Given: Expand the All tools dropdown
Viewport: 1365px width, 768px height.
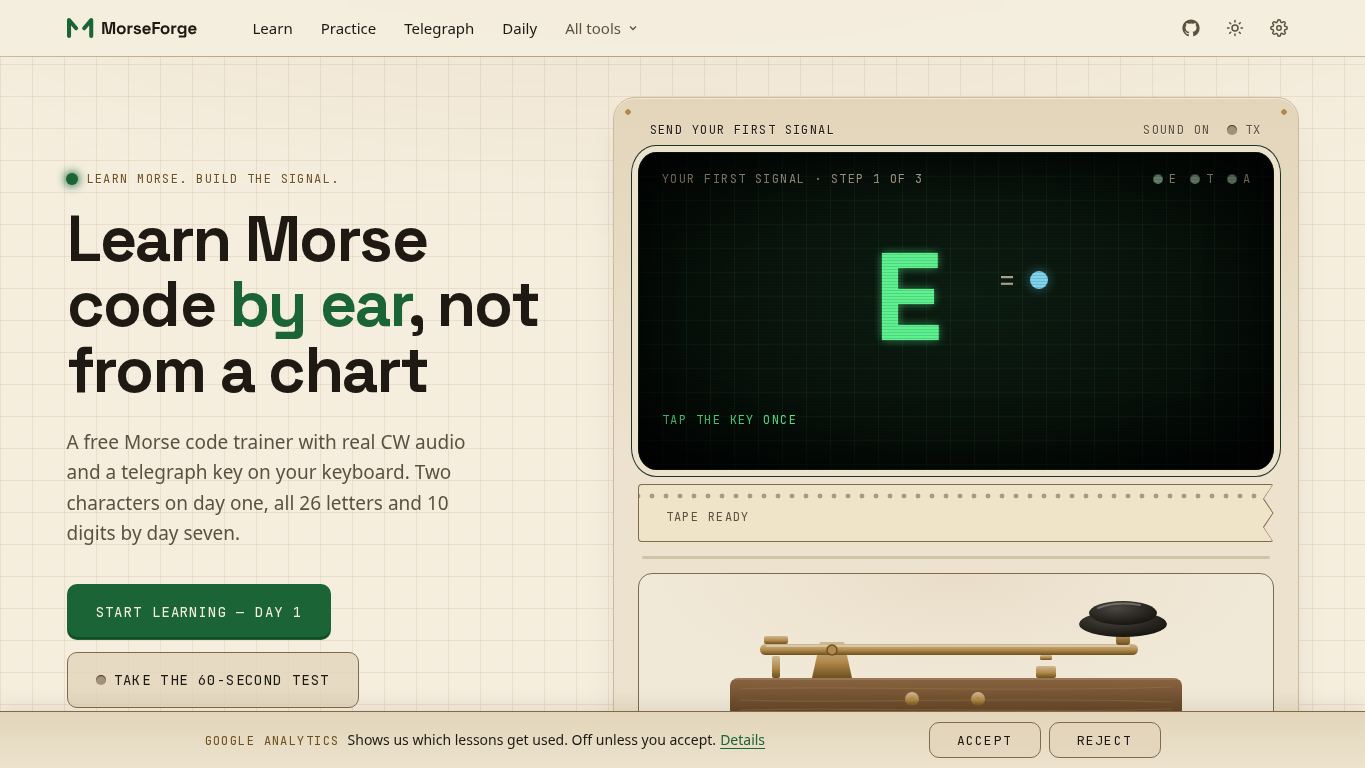Looking at the screenshot, I should click(x=601, y=28).
